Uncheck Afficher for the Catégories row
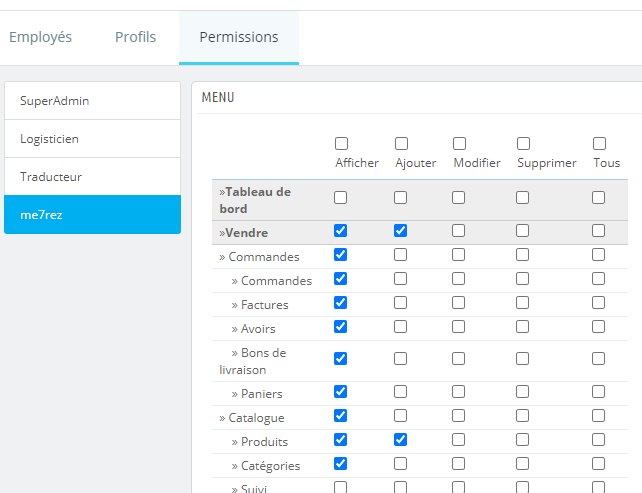The width and height of the screenshot is (642, 493). 341,464
